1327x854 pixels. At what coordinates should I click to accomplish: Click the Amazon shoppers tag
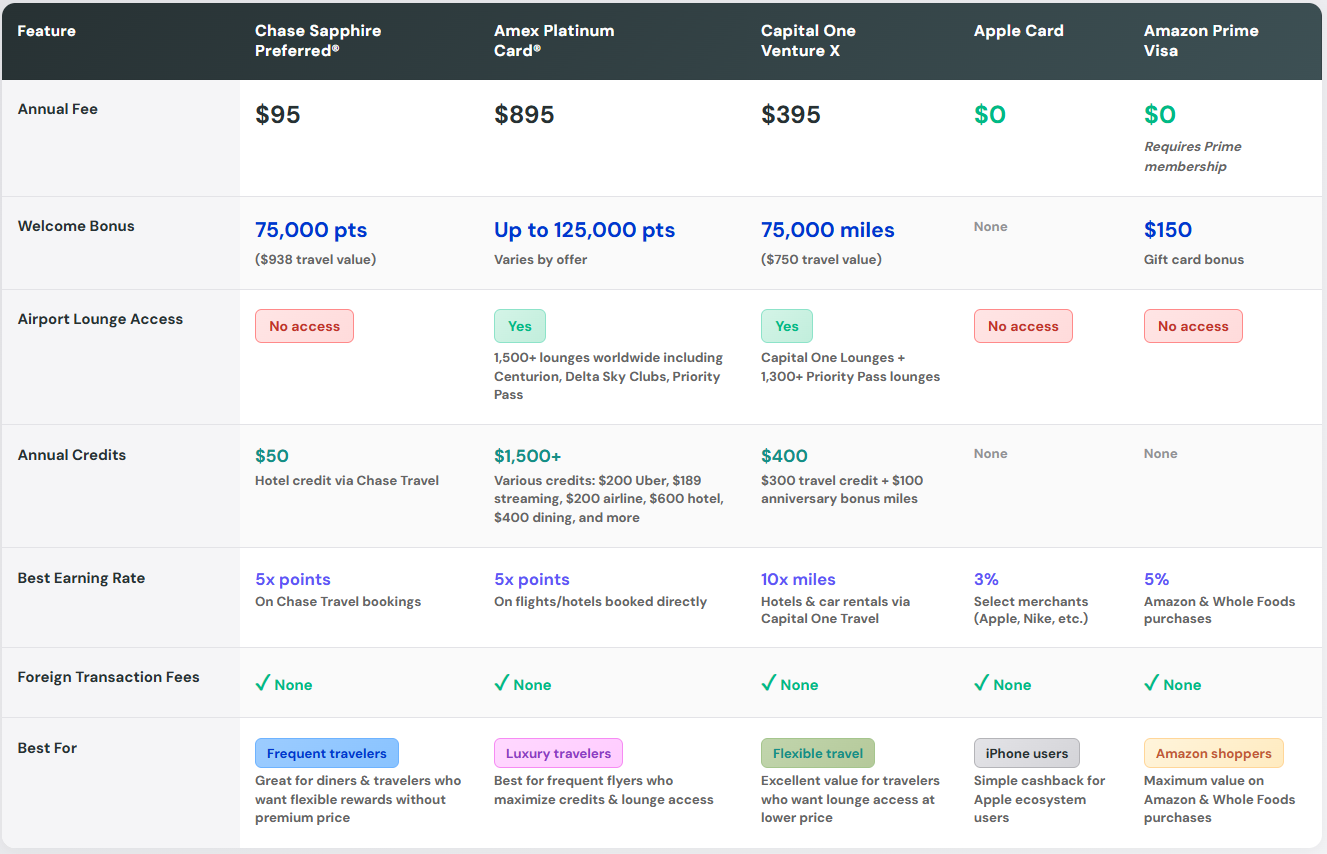[1214, 753]
